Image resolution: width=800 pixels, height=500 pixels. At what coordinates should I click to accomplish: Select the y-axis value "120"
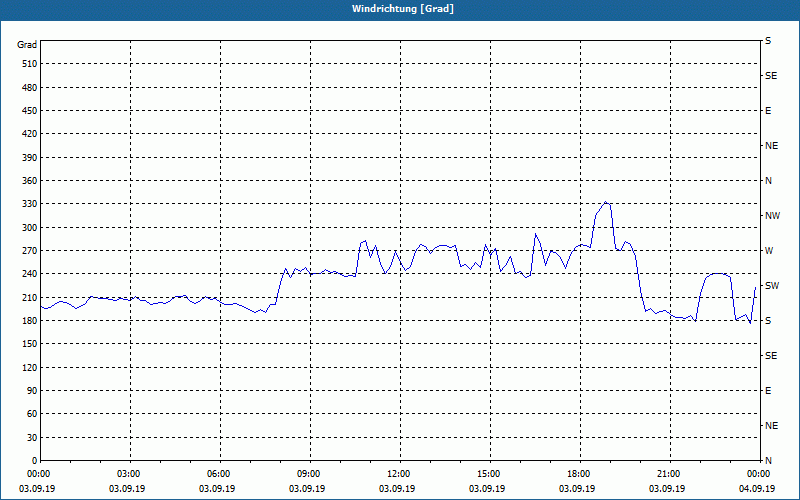tap(30, 367)
